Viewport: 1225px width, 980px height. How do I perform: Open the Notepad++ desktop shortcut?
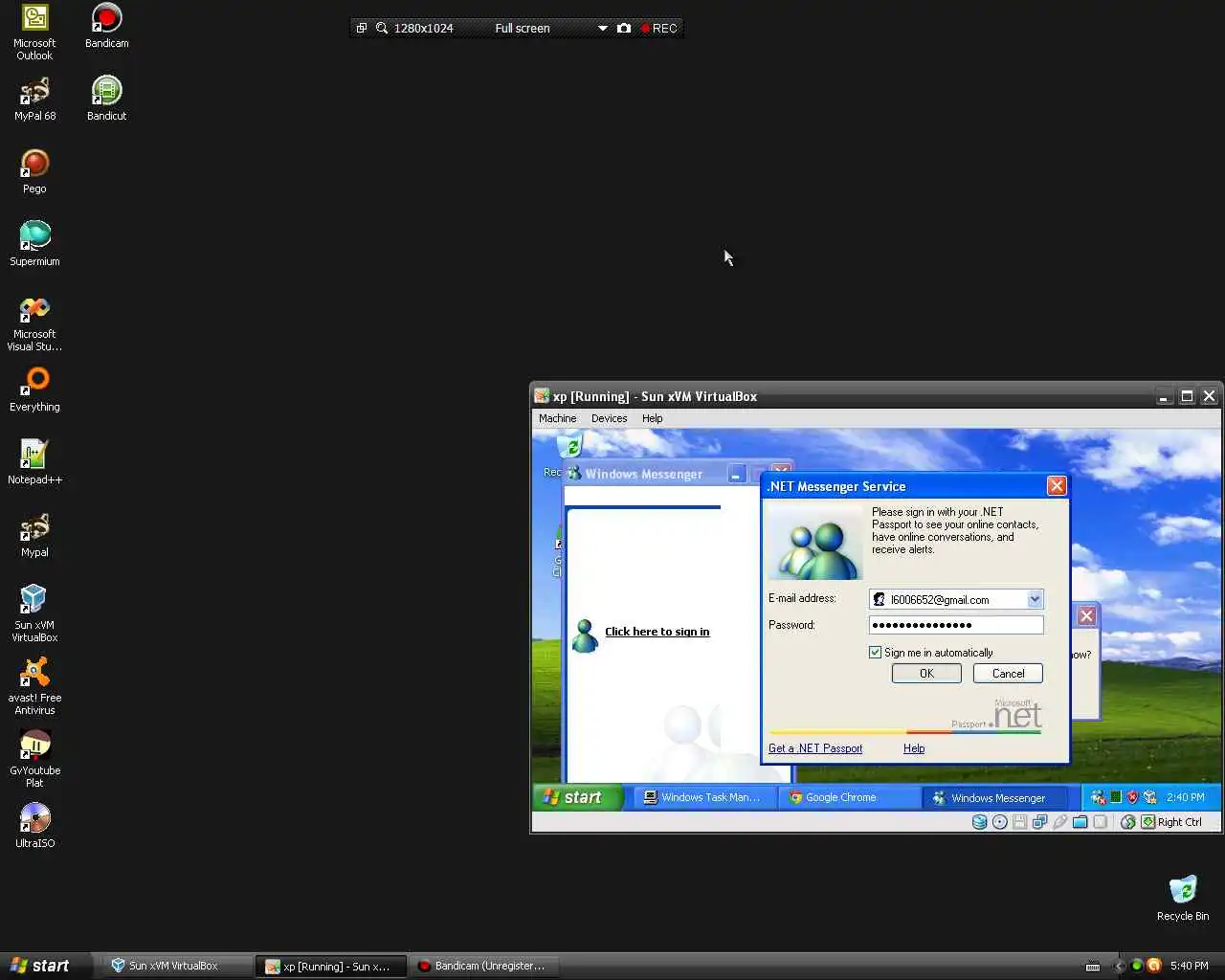[x=34, y=462]
